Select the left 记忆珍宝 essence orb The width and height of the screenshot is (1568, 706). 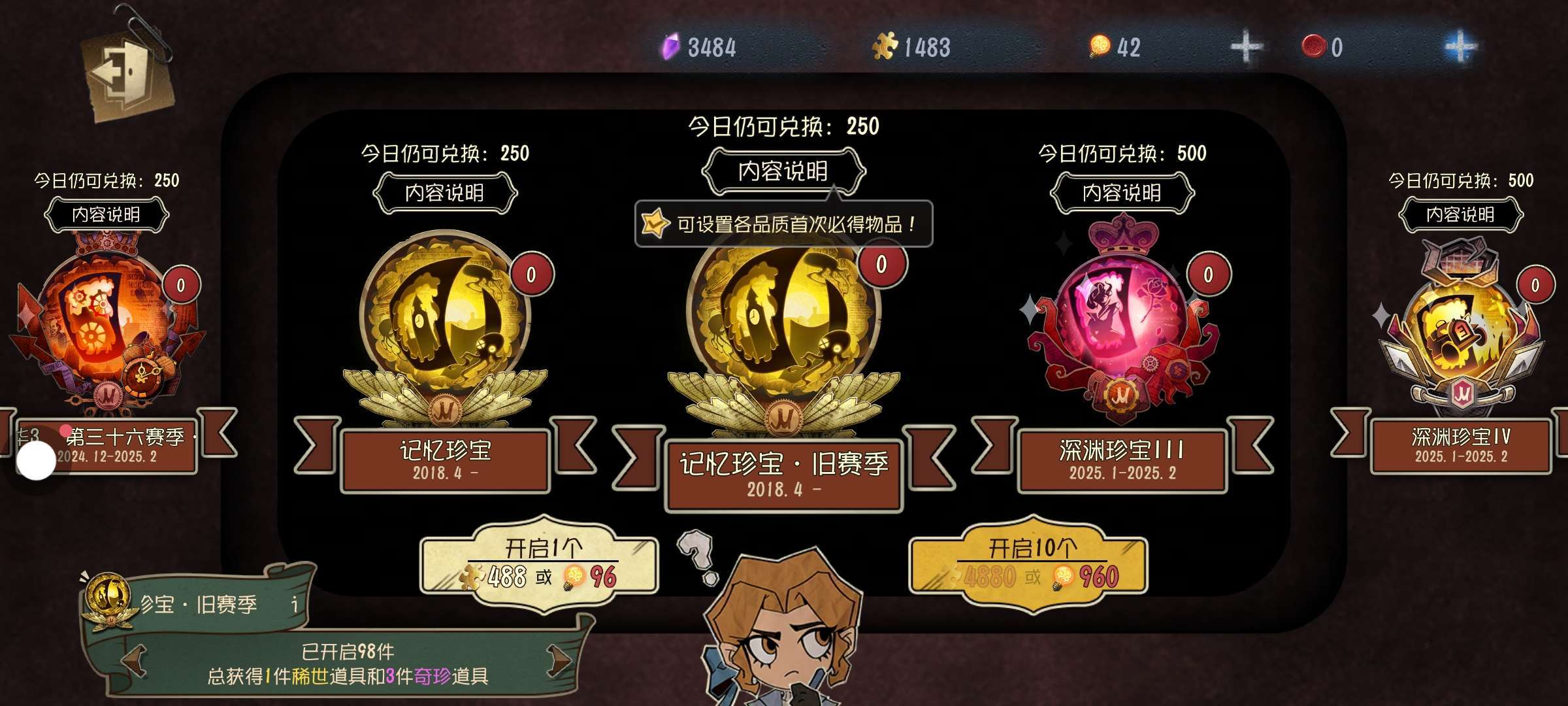(445, 327)
